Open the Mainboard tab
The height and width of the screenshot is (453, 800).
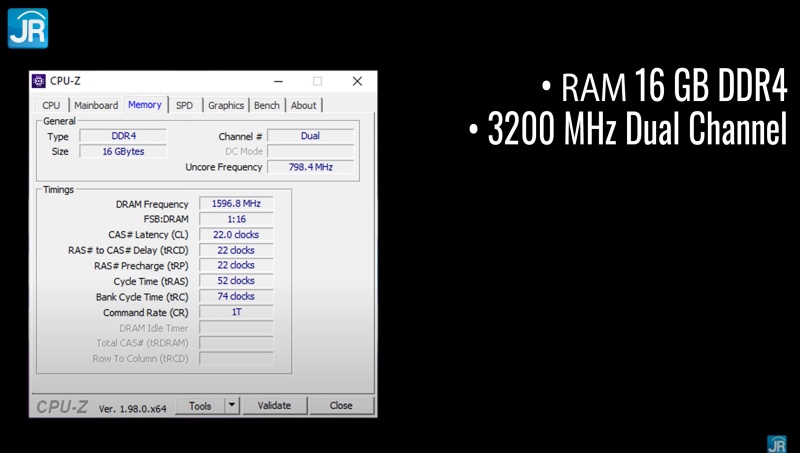click(96, 106)
